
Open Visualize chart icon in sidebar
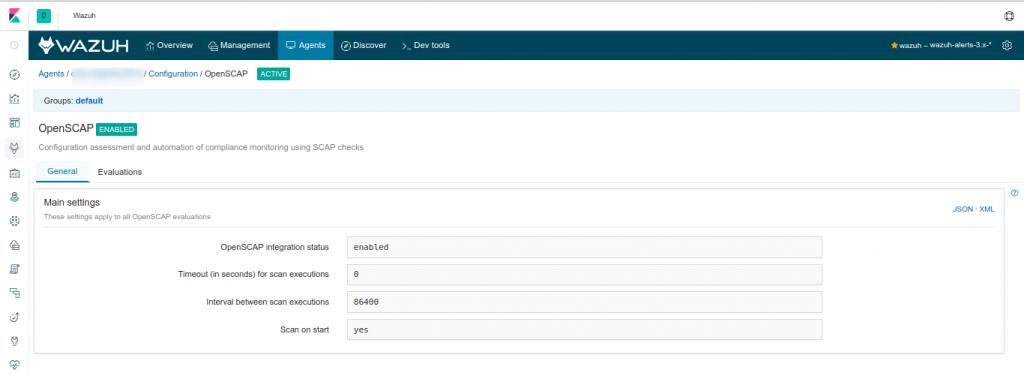14,99
